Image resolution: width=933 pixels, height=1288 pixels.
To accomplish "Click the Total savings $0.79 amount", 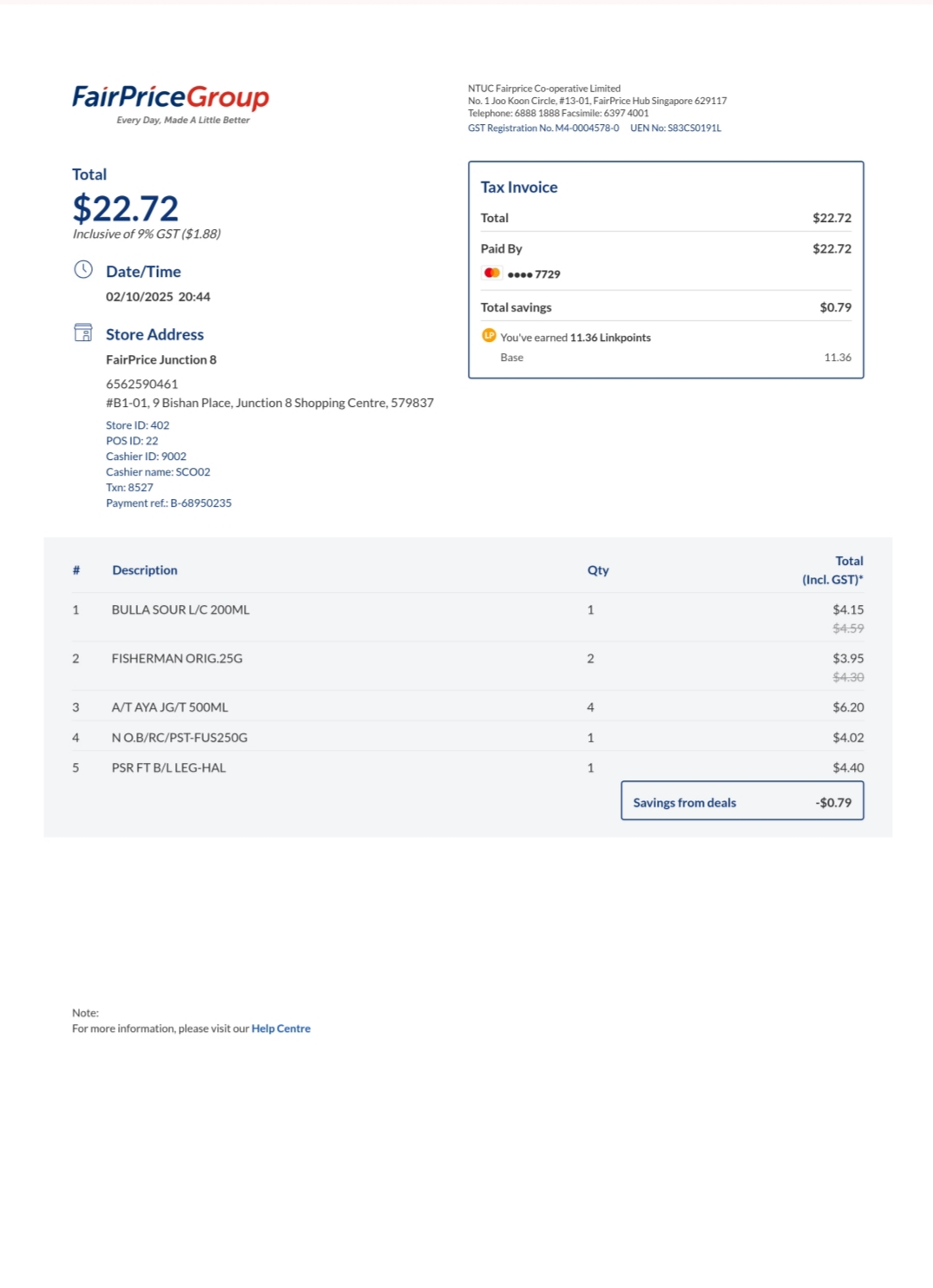I will tap(835, 307).
